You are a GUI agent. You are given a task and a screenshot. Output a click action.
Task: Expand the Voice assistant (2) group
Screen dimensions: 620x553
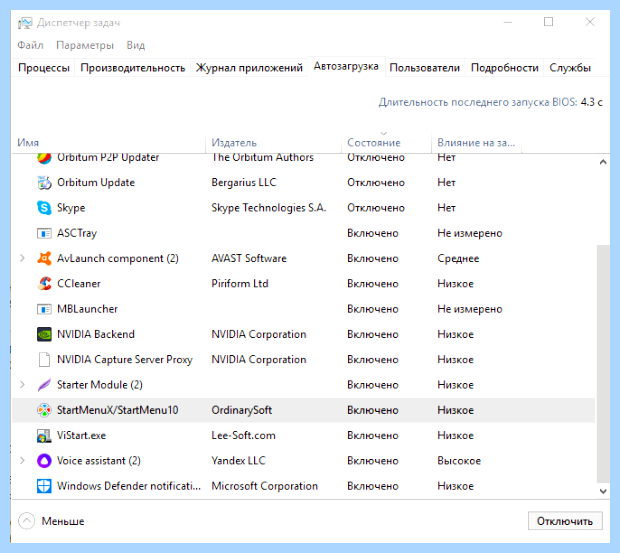click(23, 461)
